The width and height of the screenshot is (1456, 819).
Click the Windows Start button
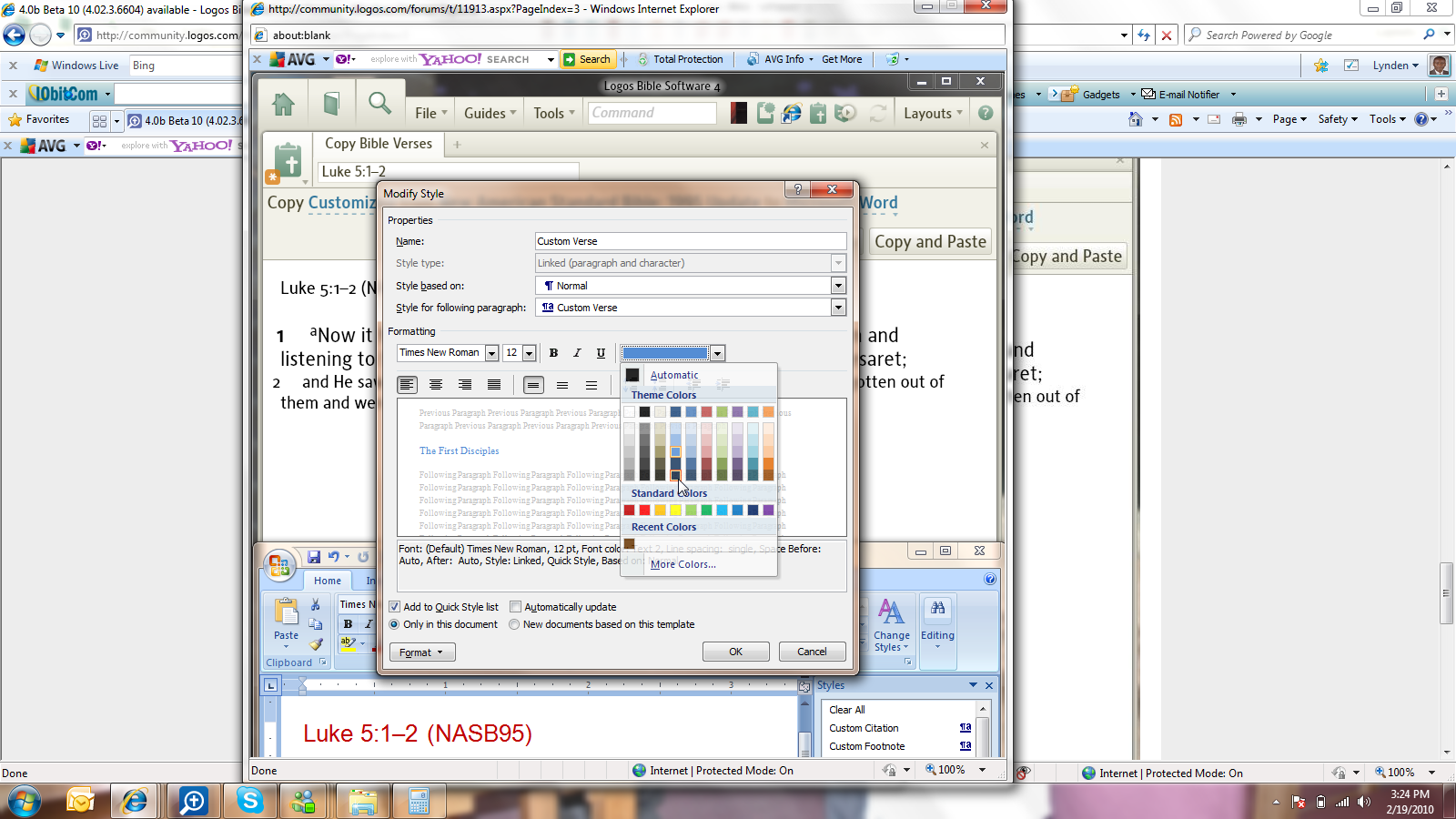tap(24, 801)
